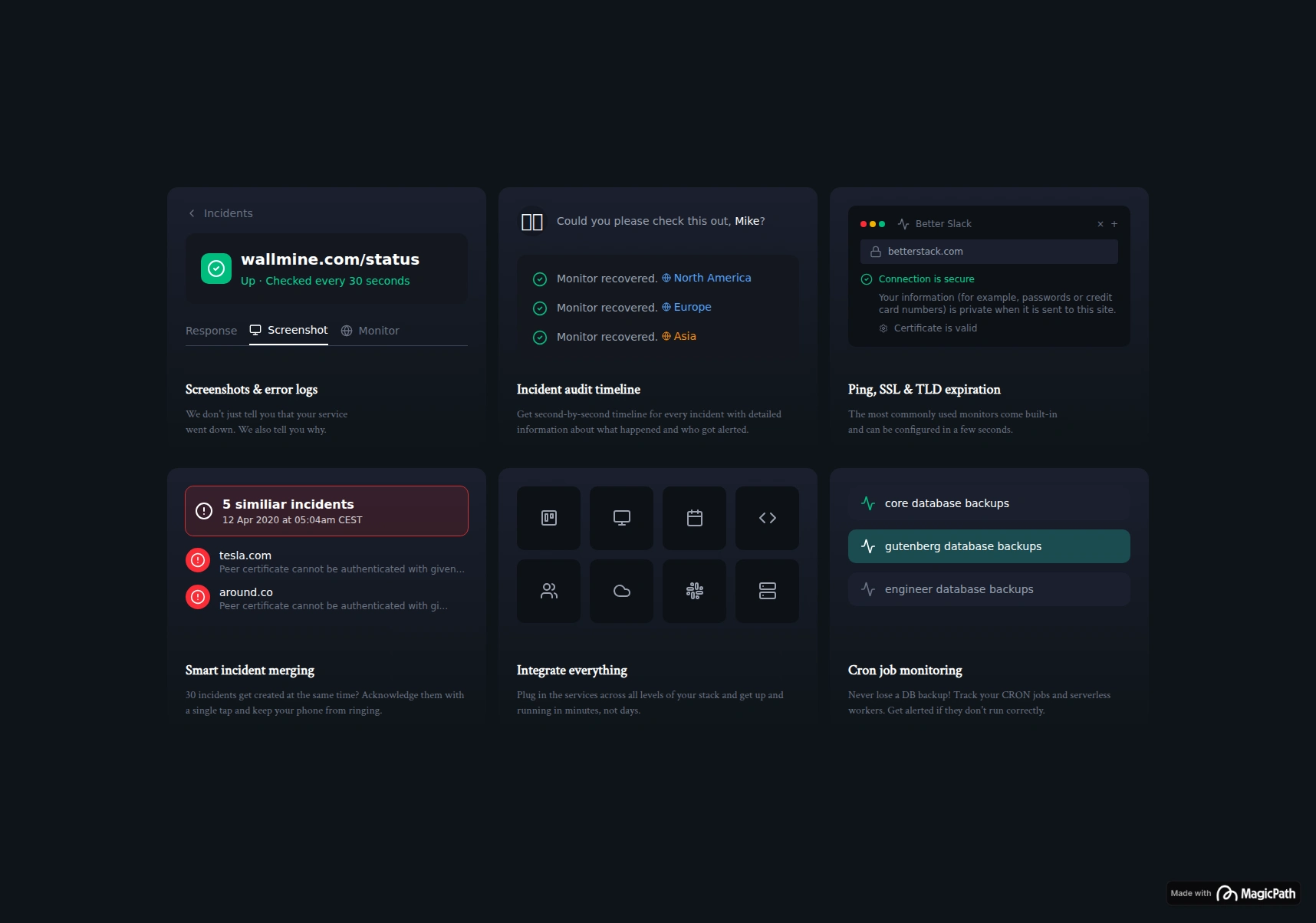Viewport: 1316px width, 923px height.
Task: Click the Integrate everything heading
Action: (572, 671)
